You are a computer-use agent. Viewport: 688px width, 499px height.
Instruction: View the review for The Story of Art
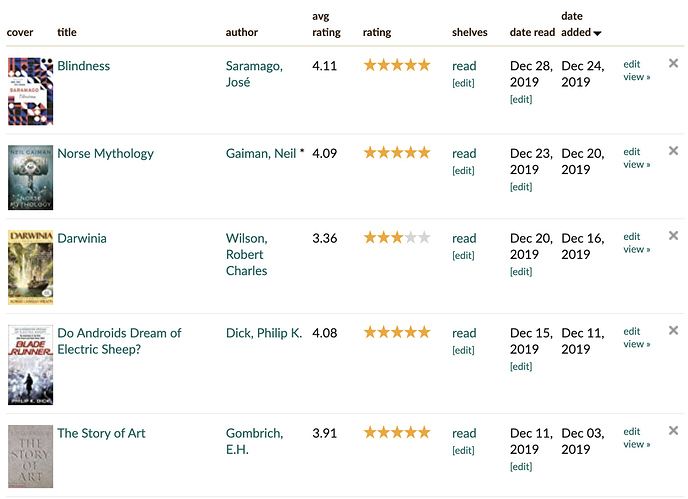tap(636, 444)
